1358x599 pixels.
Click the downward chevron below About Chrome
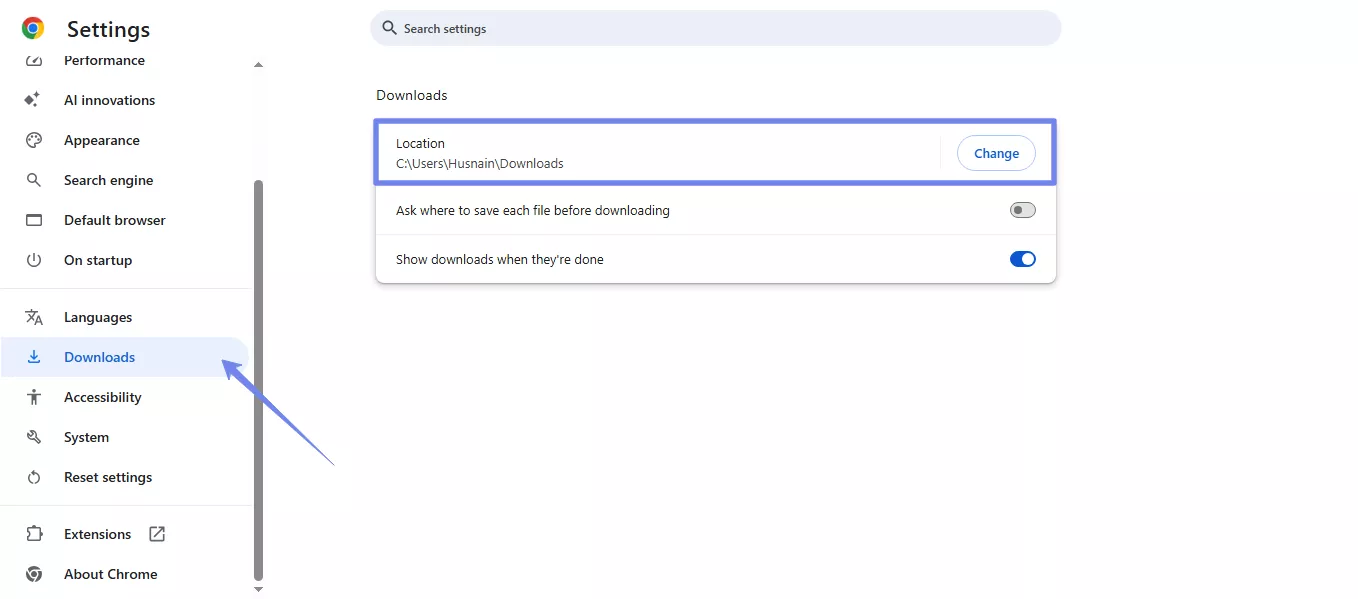coord(258,590)
